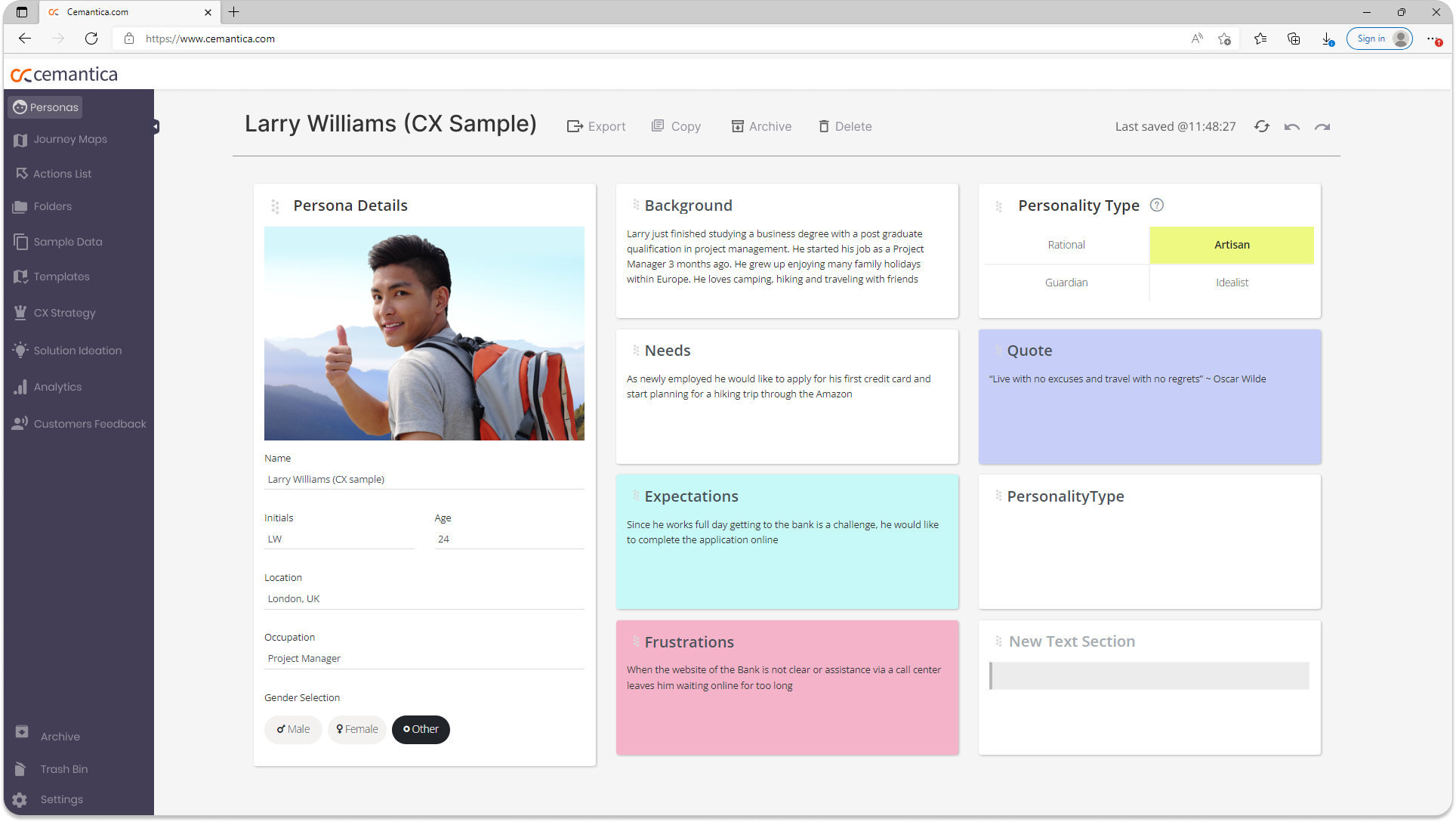The height and width of the screenshot is (822, 1456).
Task: Click Persona Details card drag handle
Action: [275, 206]
